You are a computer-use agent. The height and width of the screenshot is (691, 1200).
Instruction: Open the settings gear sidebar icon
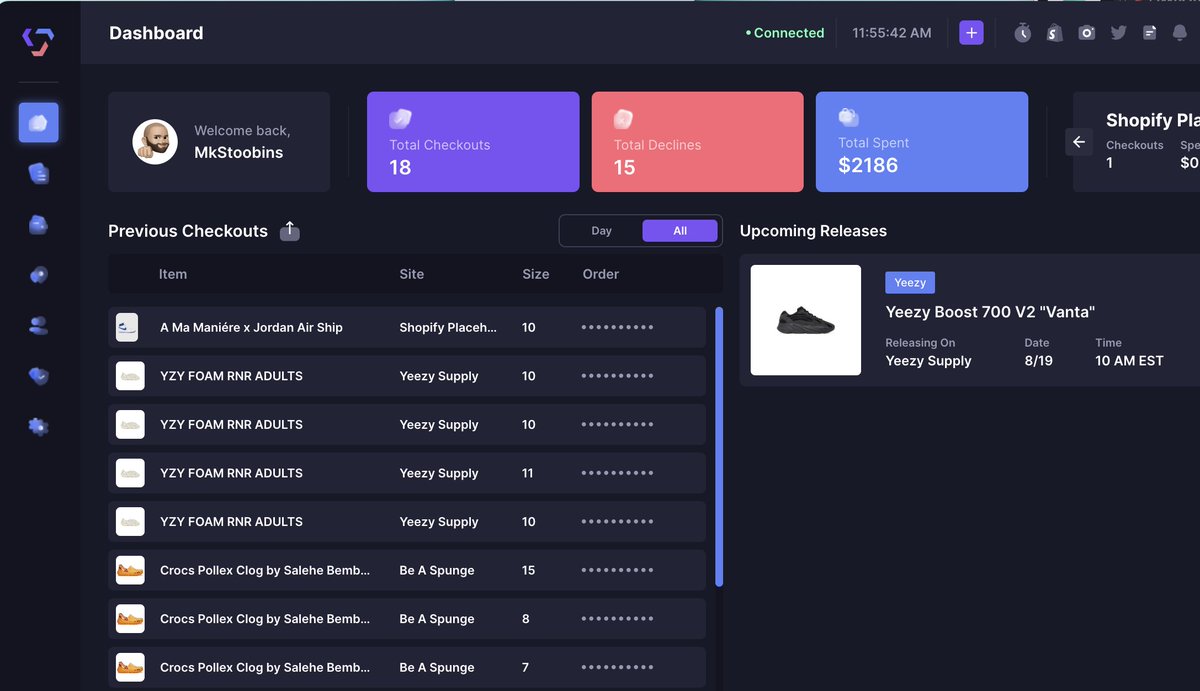click(38, 426)
